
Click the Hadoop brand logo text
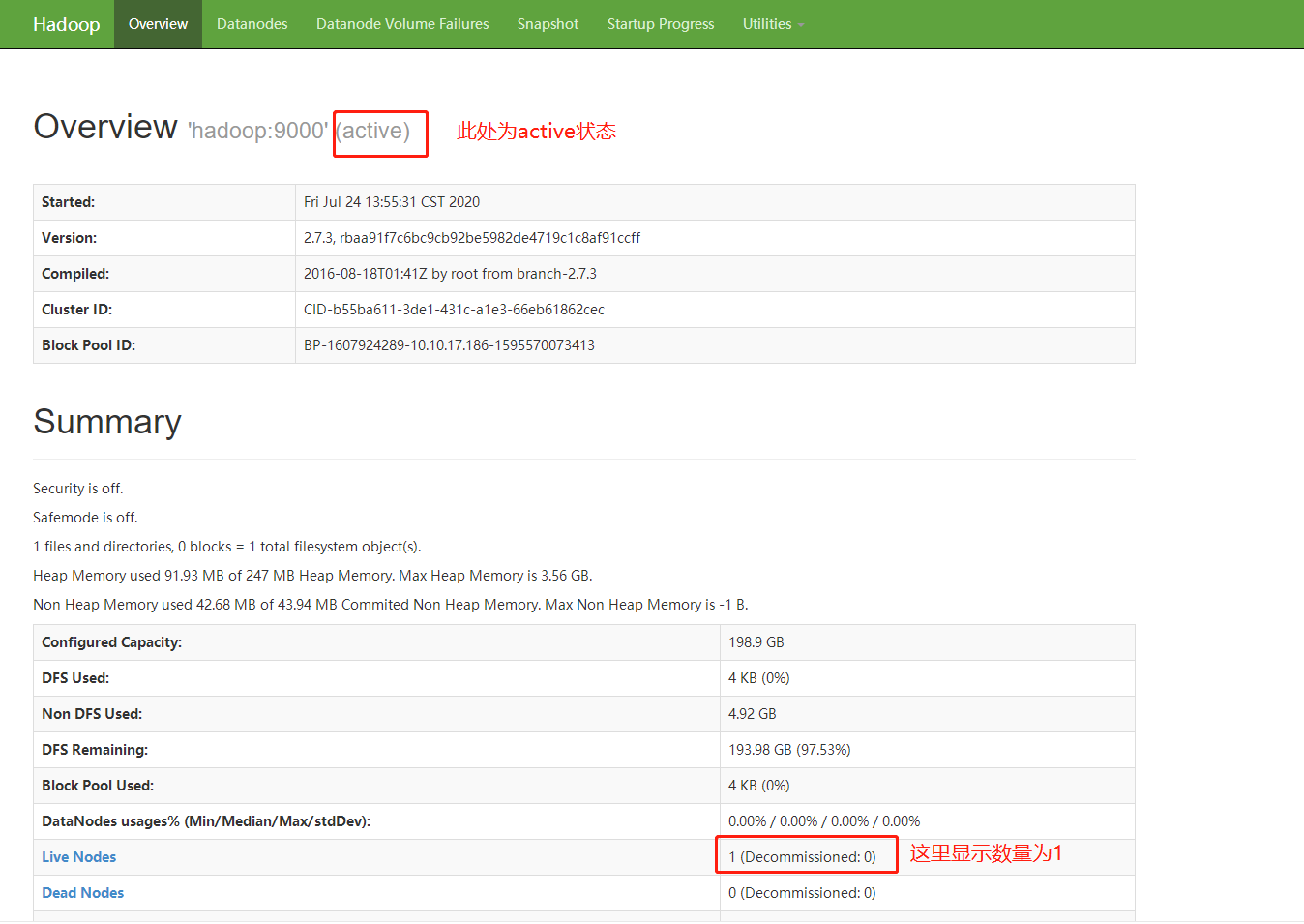[66, 24]
